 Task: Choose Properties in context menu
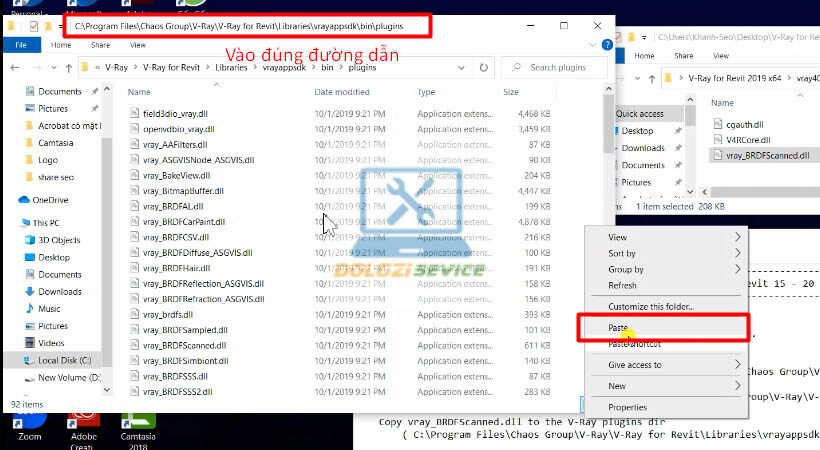pyautogui.click(x=666, y=407)
